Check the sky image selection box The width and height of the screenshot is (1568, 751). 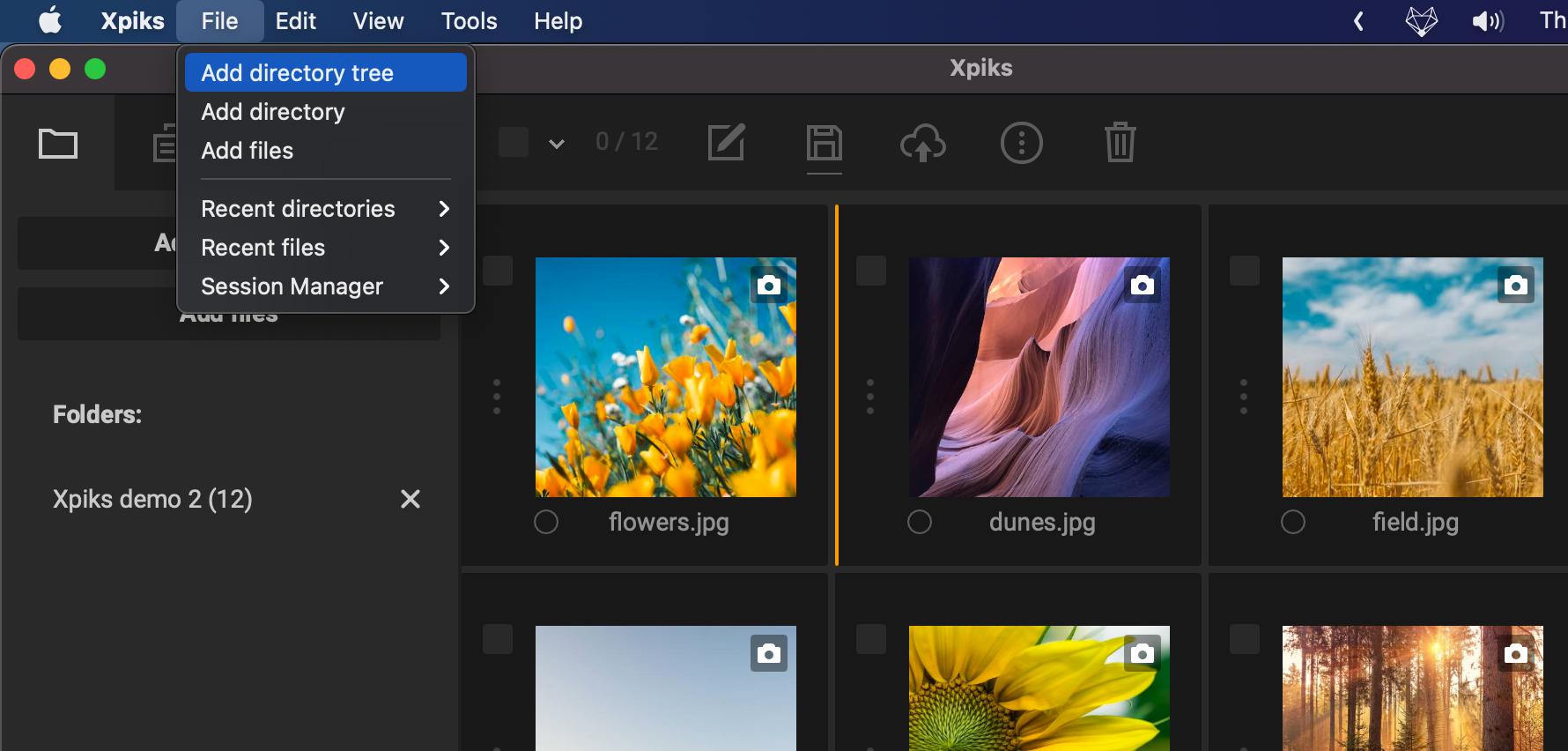(x=498, y=639)
